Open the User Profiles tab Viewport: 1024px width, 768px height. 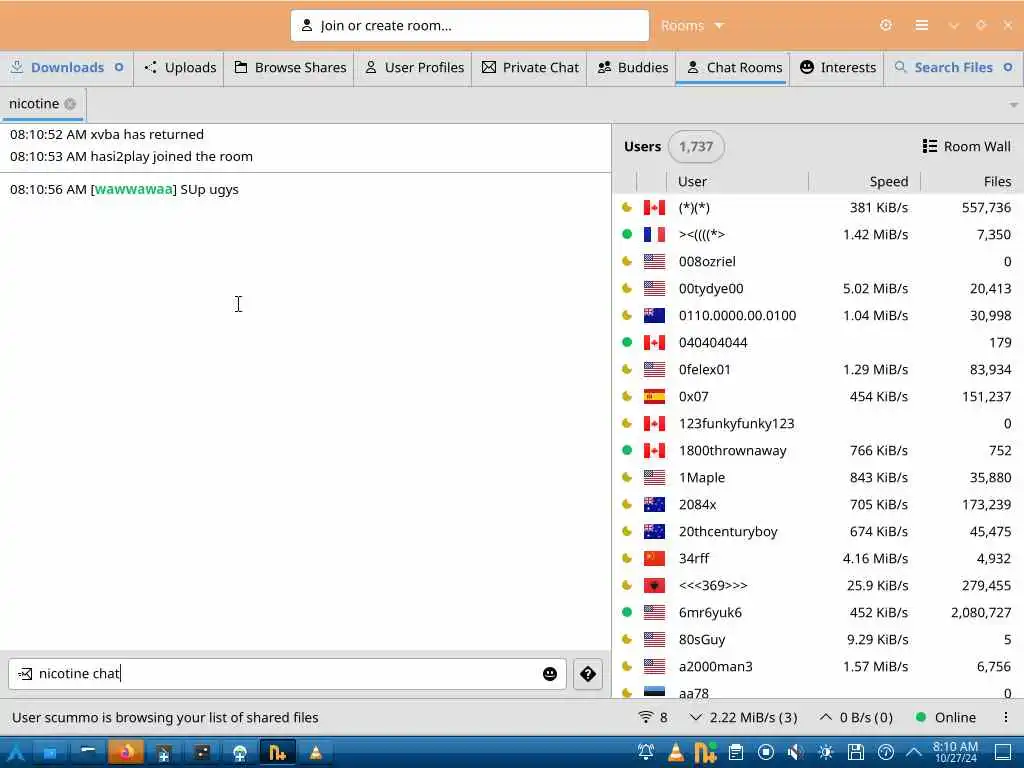pos(413,68)
